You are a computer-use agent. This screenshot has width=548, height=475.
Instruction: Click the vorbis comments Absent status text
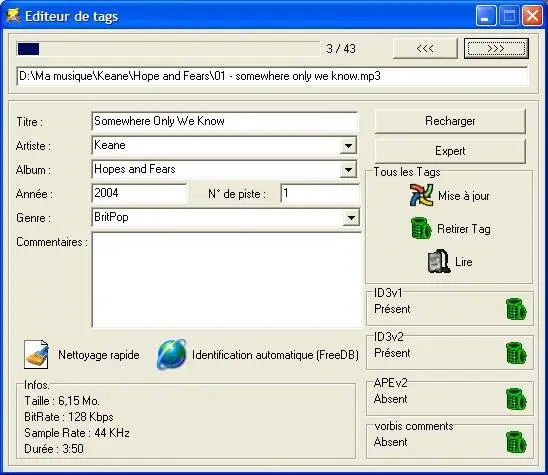coord(390,442)
